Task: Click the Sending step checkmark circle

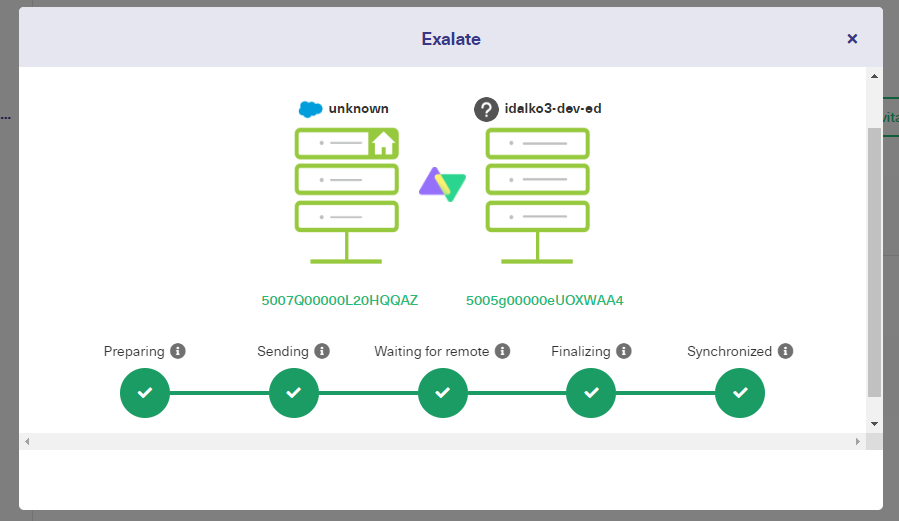Action: coord(294,393)
